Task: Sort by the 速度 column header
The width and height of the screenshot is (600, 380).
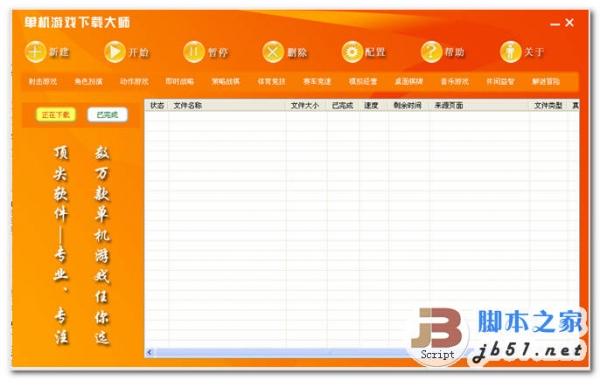Action: pyautogui.click(x=374, y=105)
